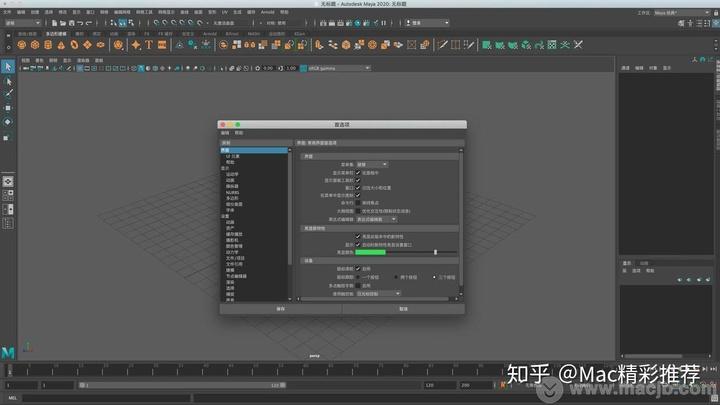Click the Insert Edge Loop shelf icon
This screenshot has width=720, height=405.
click(456, 45)
